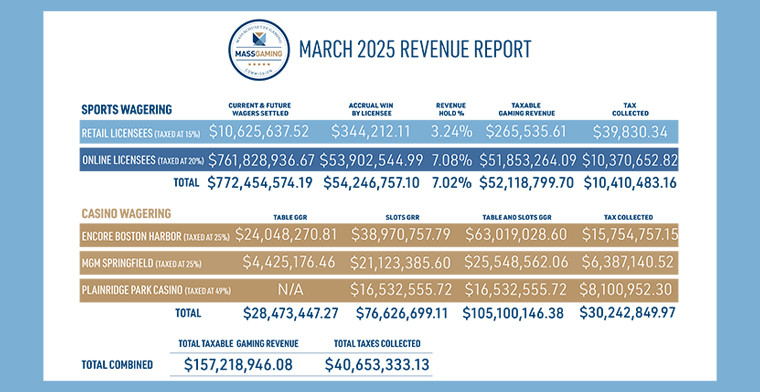This screenshot has height=392, width=760.
Task: Click sports total tax $10,410,483.16
Action: [x=630, y=182]
